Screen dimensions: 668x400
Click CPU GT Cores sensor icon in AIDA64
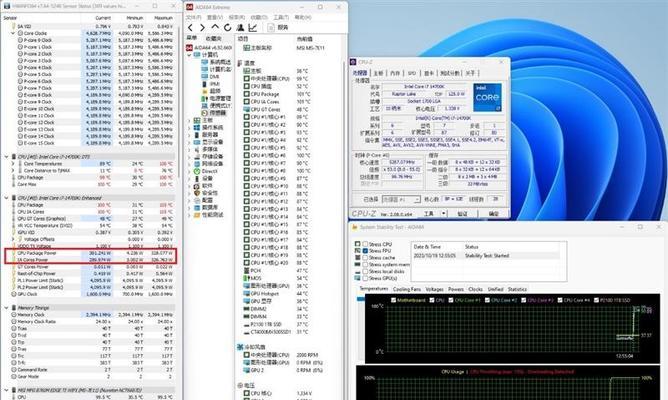point(247,109)
